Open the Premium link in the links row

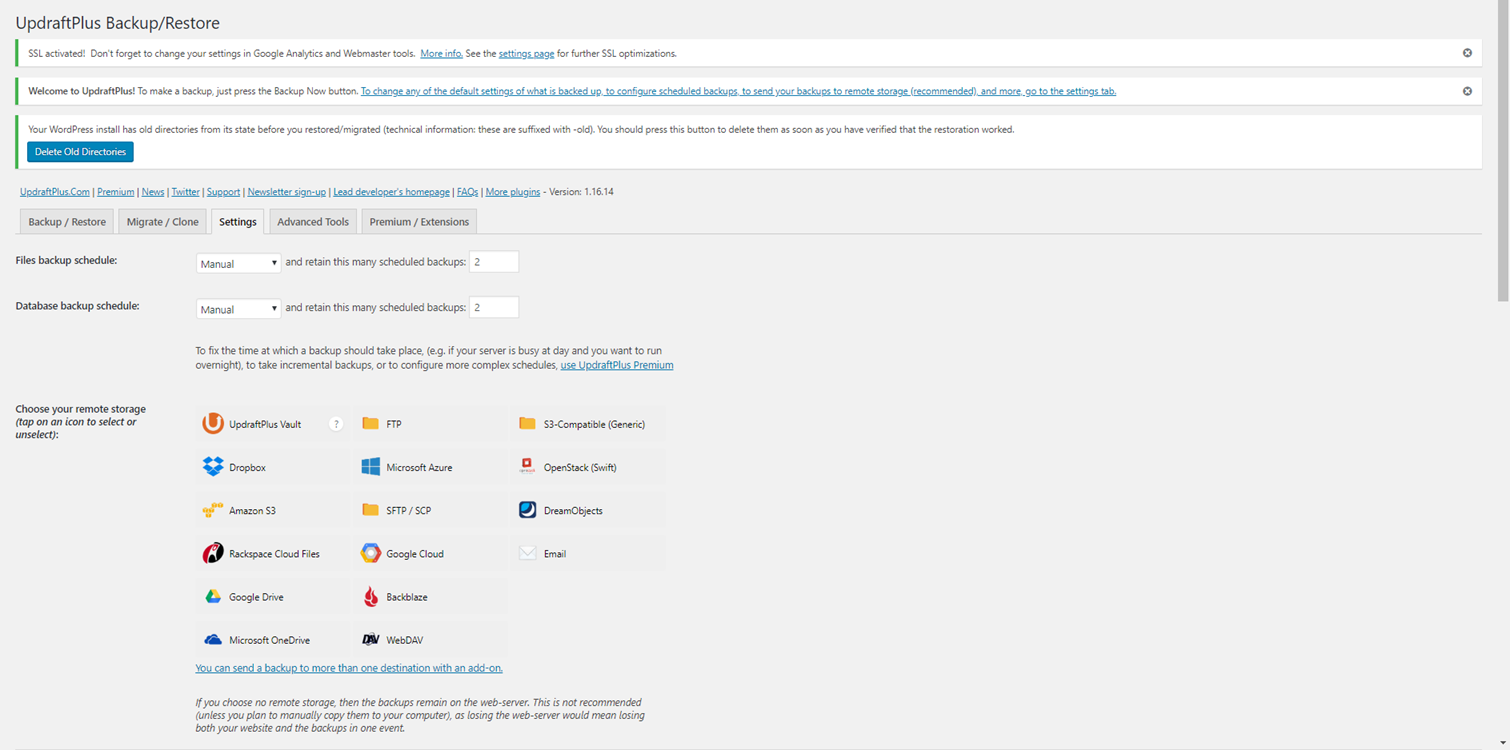[x=115, y=192]
